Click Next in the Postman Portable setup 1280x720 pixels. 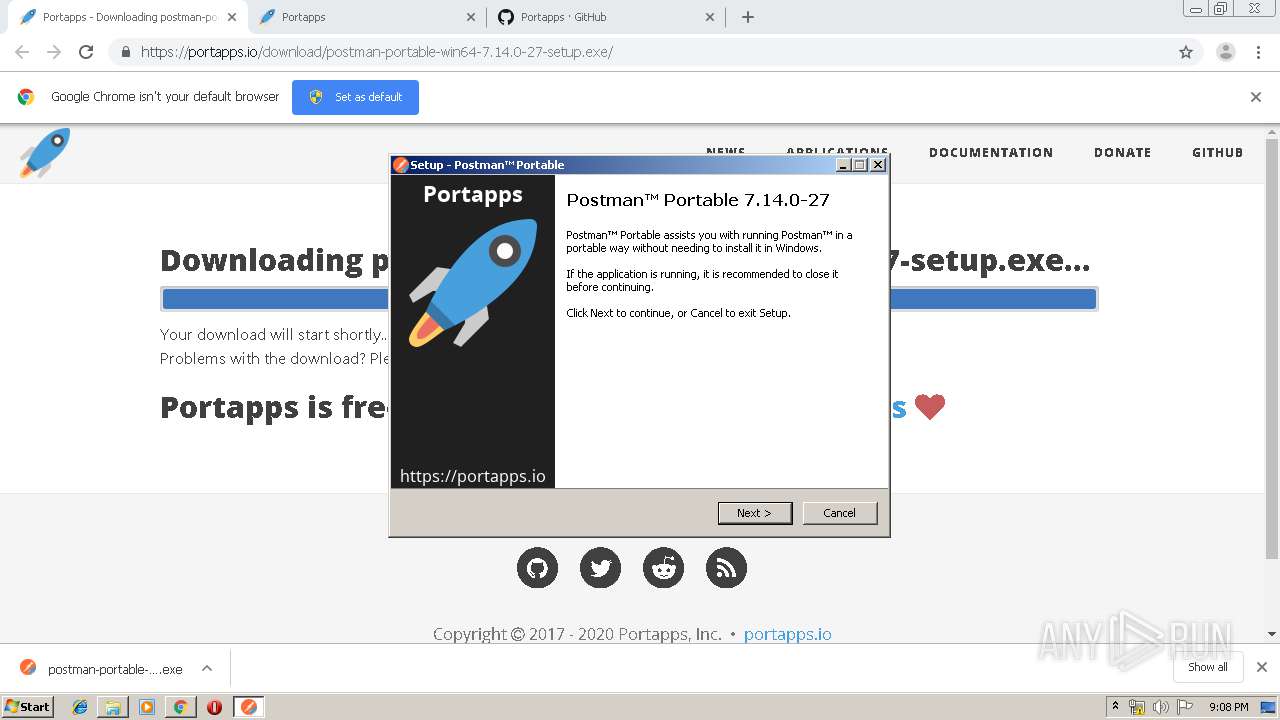(755, 513)
